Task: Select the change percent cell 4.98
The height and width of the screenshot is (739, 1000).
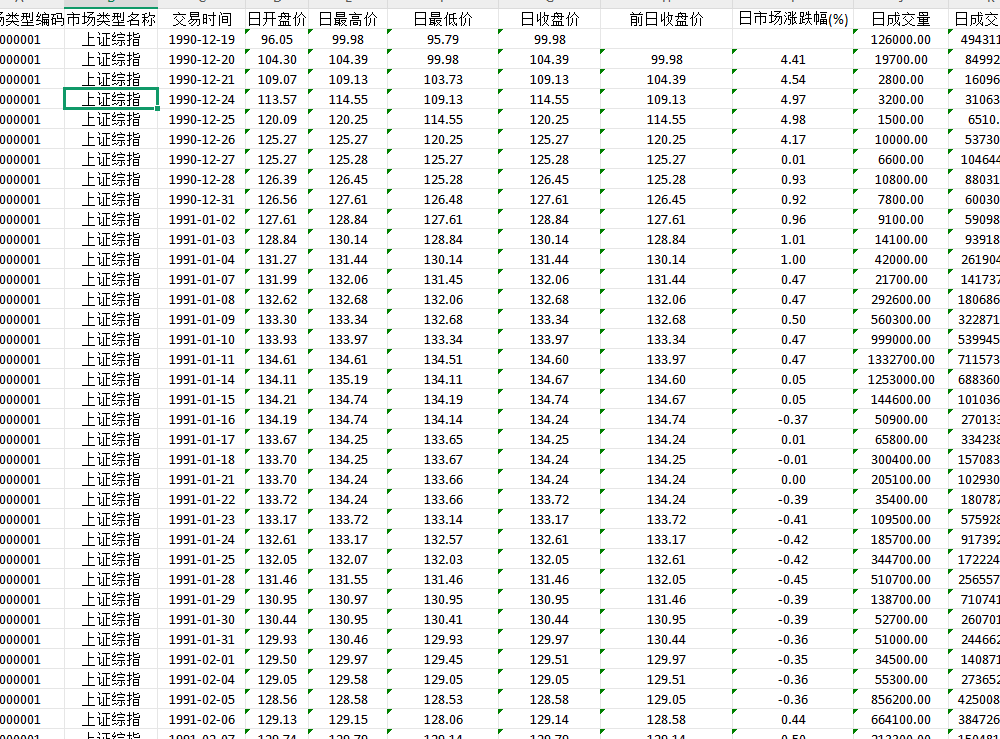Action: click(x=792, y=119)
